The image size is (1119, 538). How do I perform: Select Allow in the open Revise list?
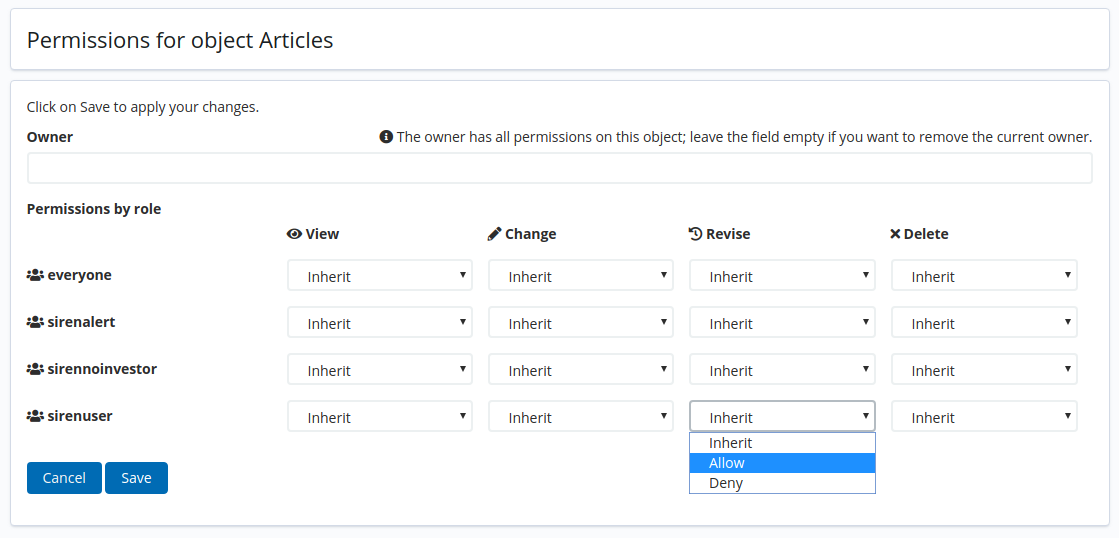782,463
